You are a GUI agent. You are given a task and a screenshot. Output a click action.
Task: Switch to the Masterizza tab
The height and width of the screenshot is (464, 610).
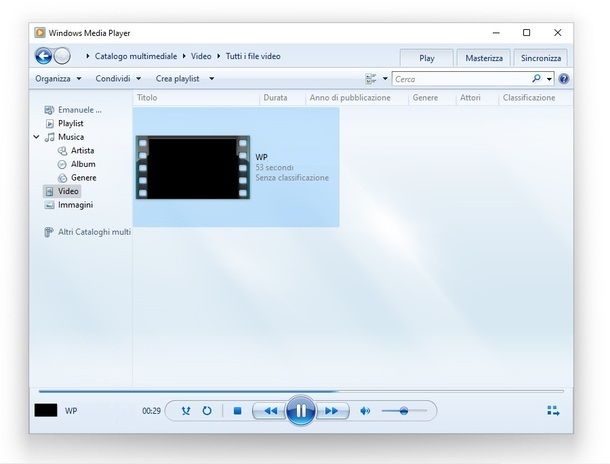(x=484, y=58)
